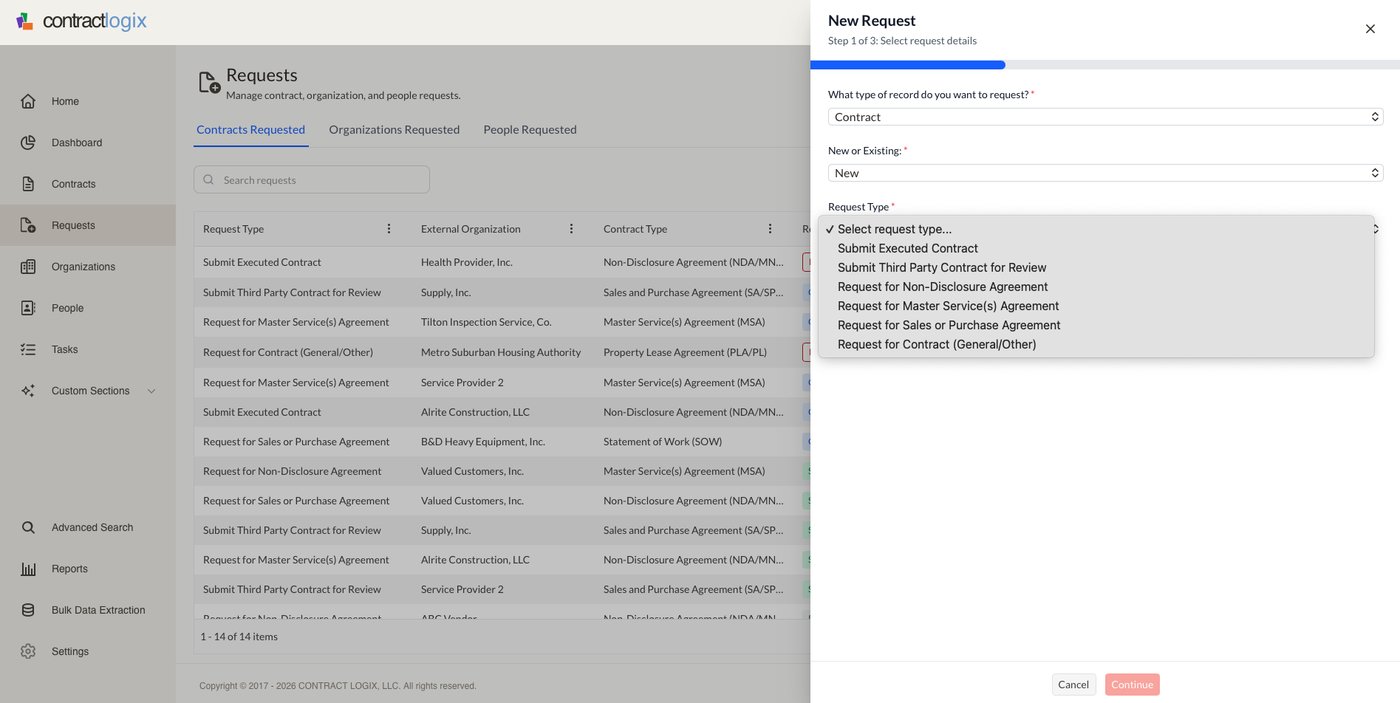Screen dimensions: 1400x703
Task: Open the New or Existing dropdown
Action: pos(1105,173)
